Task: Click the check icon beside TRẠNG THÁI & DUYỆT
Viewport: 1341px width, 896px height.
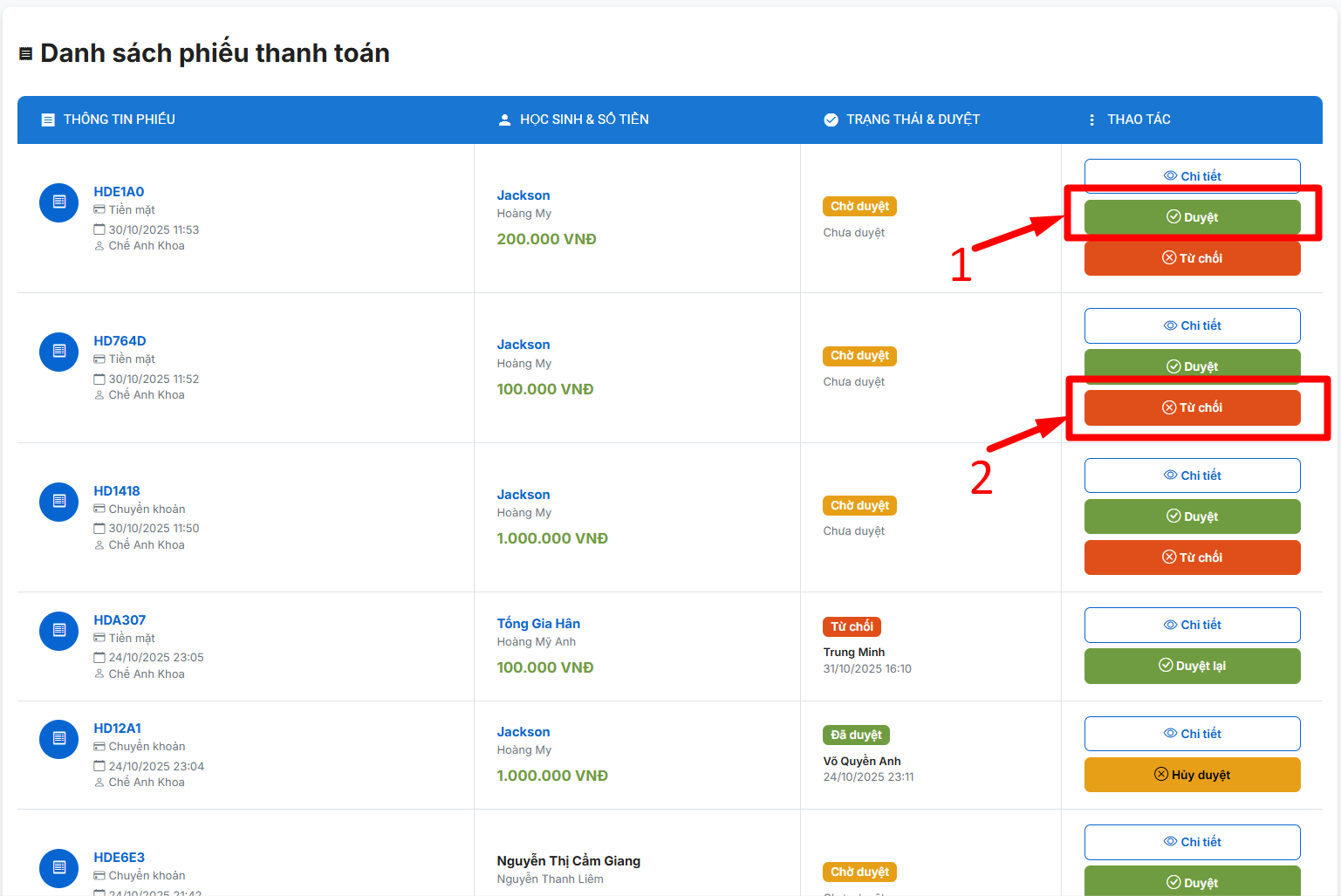Action: pos(831,120)
